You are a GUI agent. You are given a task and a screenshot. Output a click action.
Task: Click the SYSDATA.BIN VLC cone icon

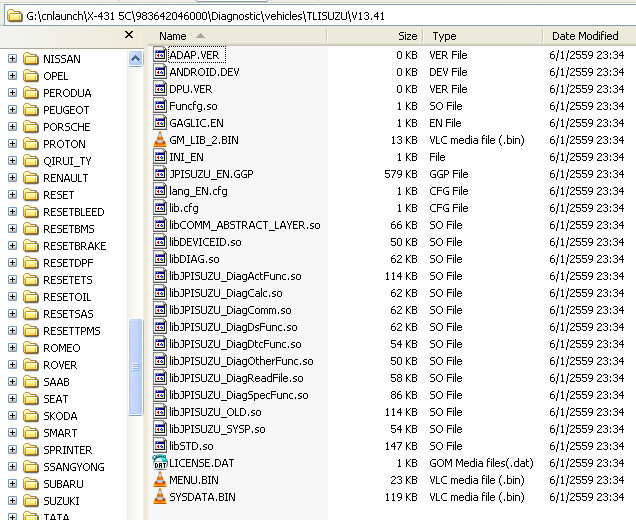[x=160, y=497]
